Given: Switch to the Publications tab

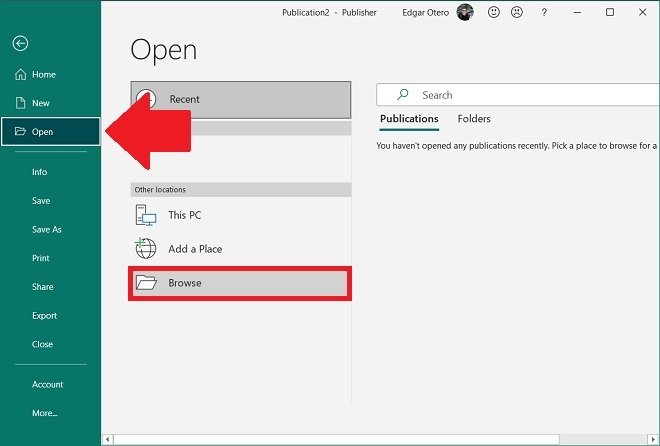Looking at the screenshot, I should tap(409, 119).
